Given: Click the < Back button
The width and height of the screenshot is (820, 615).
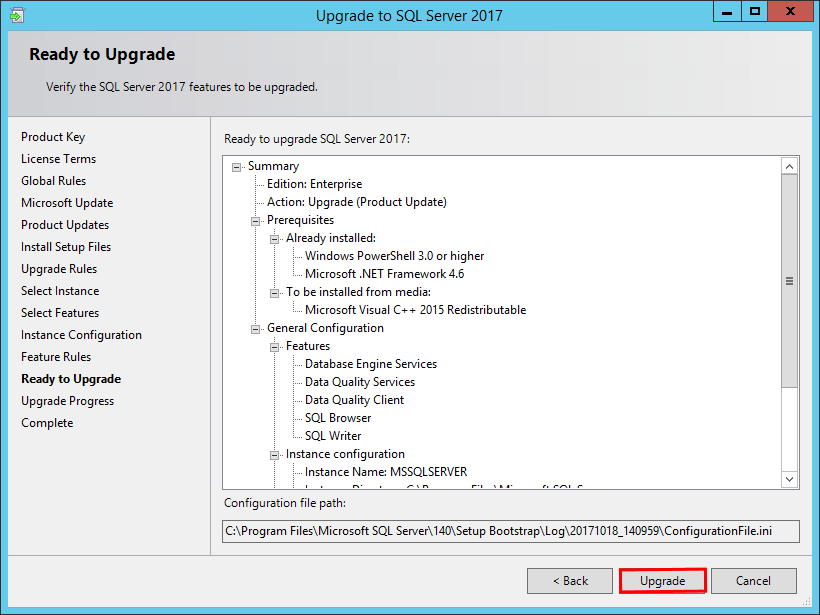Looking at the screenshot, I should click(569, 581).
